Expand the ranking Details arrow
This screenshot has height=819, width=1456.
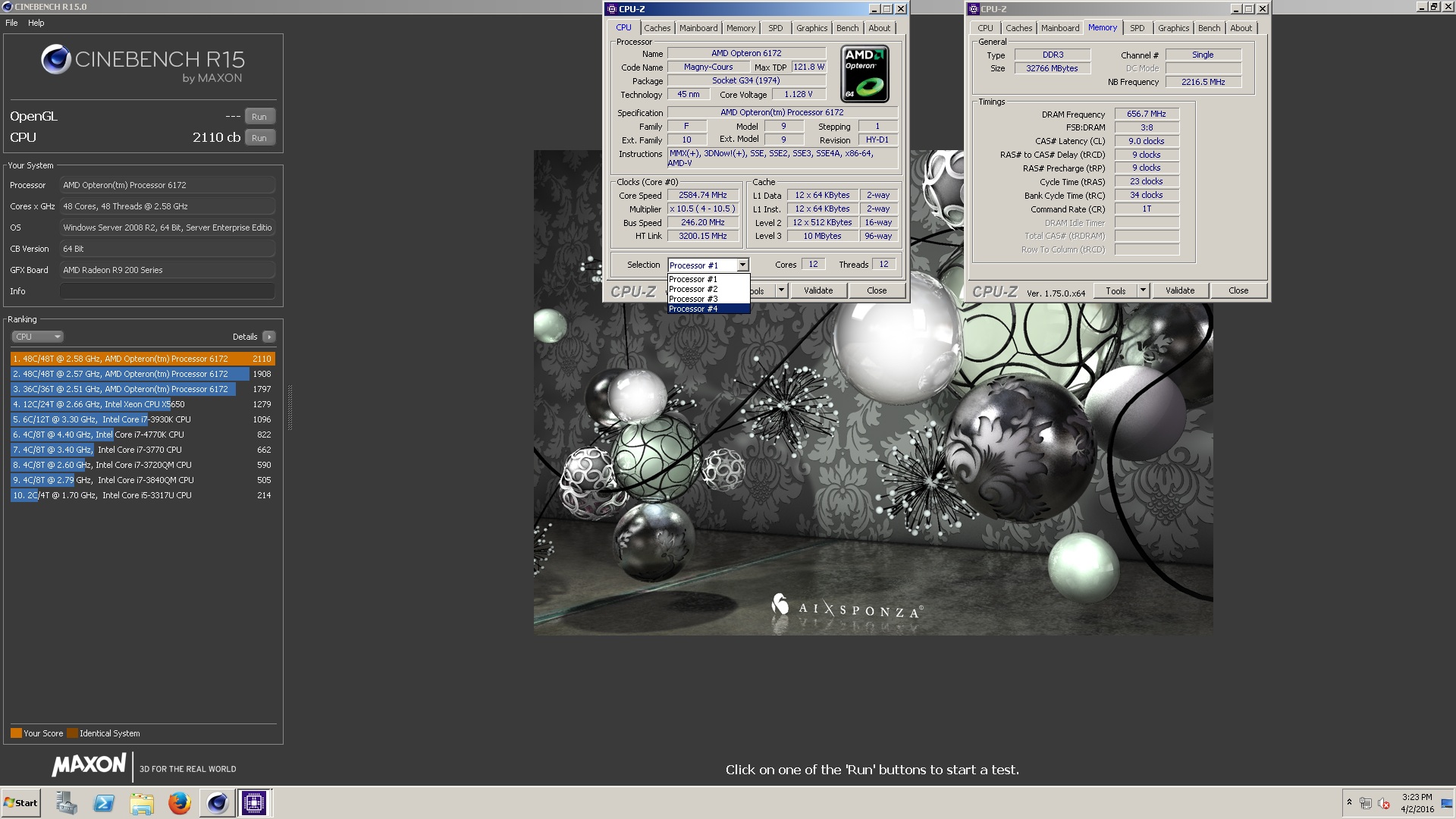coord(269,337)
